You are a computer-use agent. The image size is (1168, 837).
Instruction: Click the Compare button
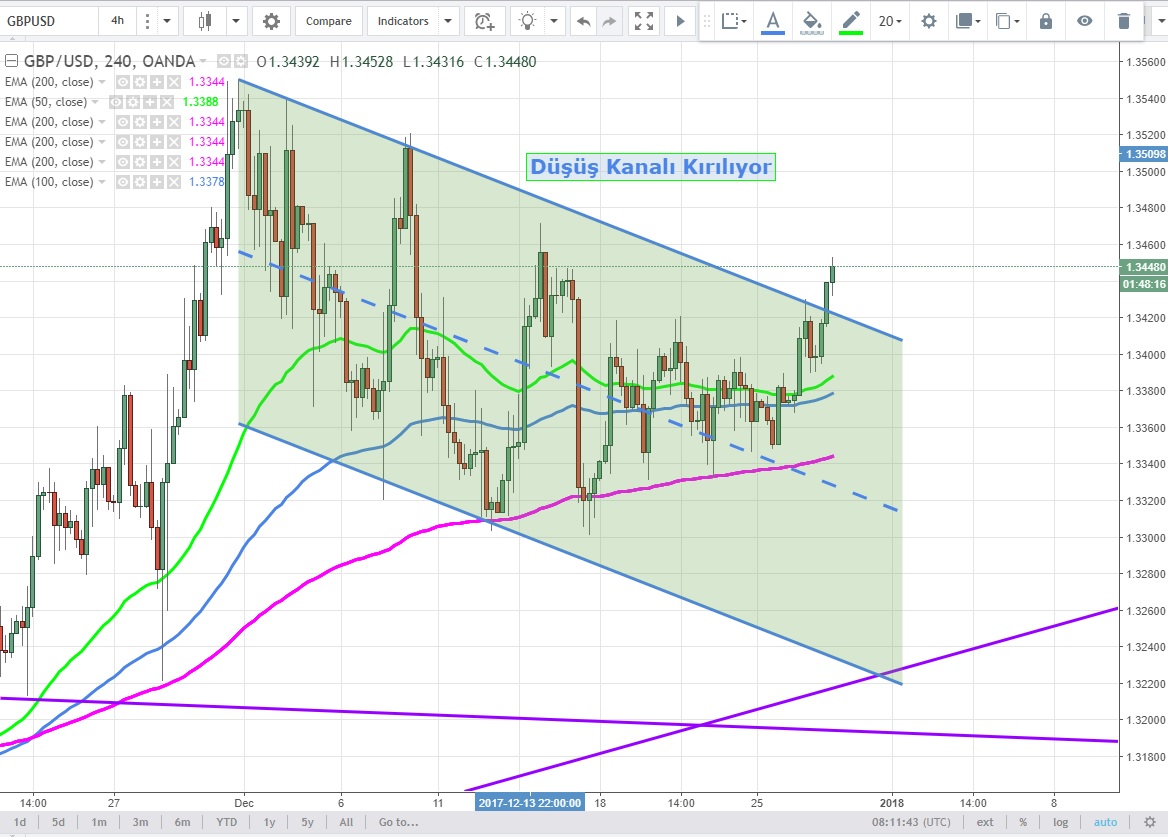click(x=328, y=21)
